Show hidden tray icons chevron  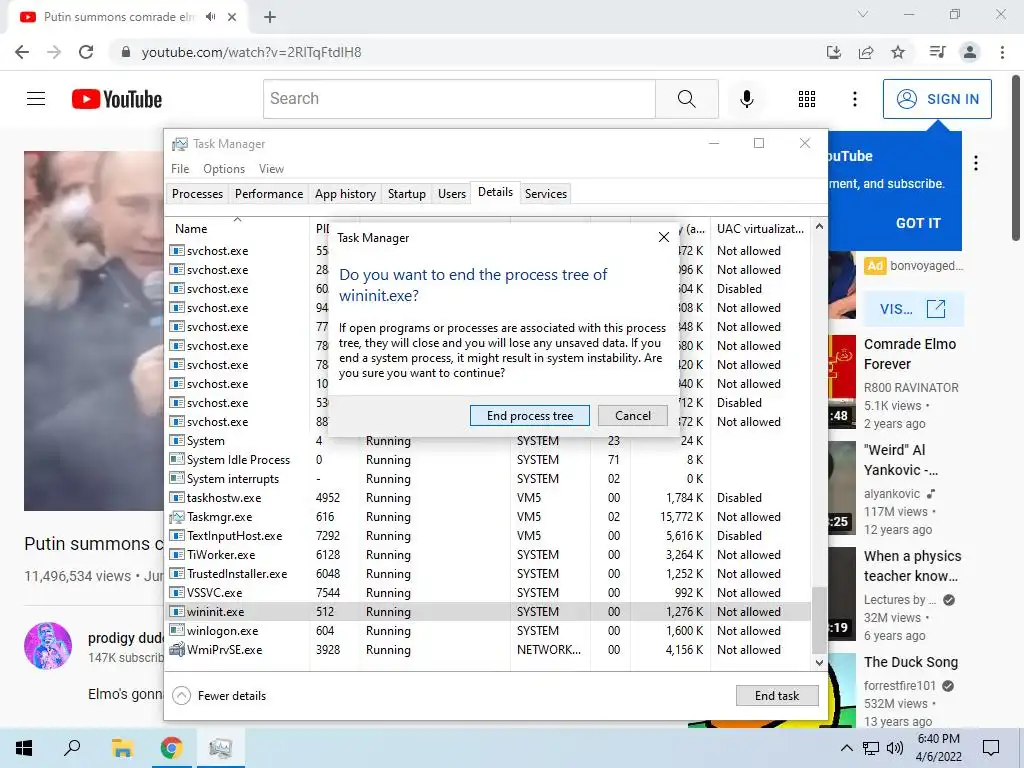click(846, 748)
